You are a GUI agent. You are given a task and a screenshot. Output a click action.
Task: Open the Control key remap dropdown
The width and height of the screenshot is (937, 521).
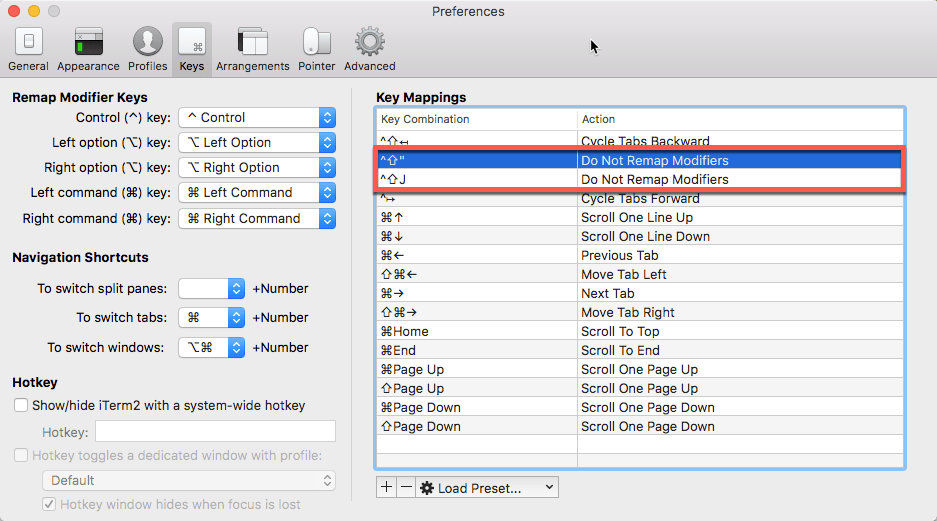pos(257,117)
